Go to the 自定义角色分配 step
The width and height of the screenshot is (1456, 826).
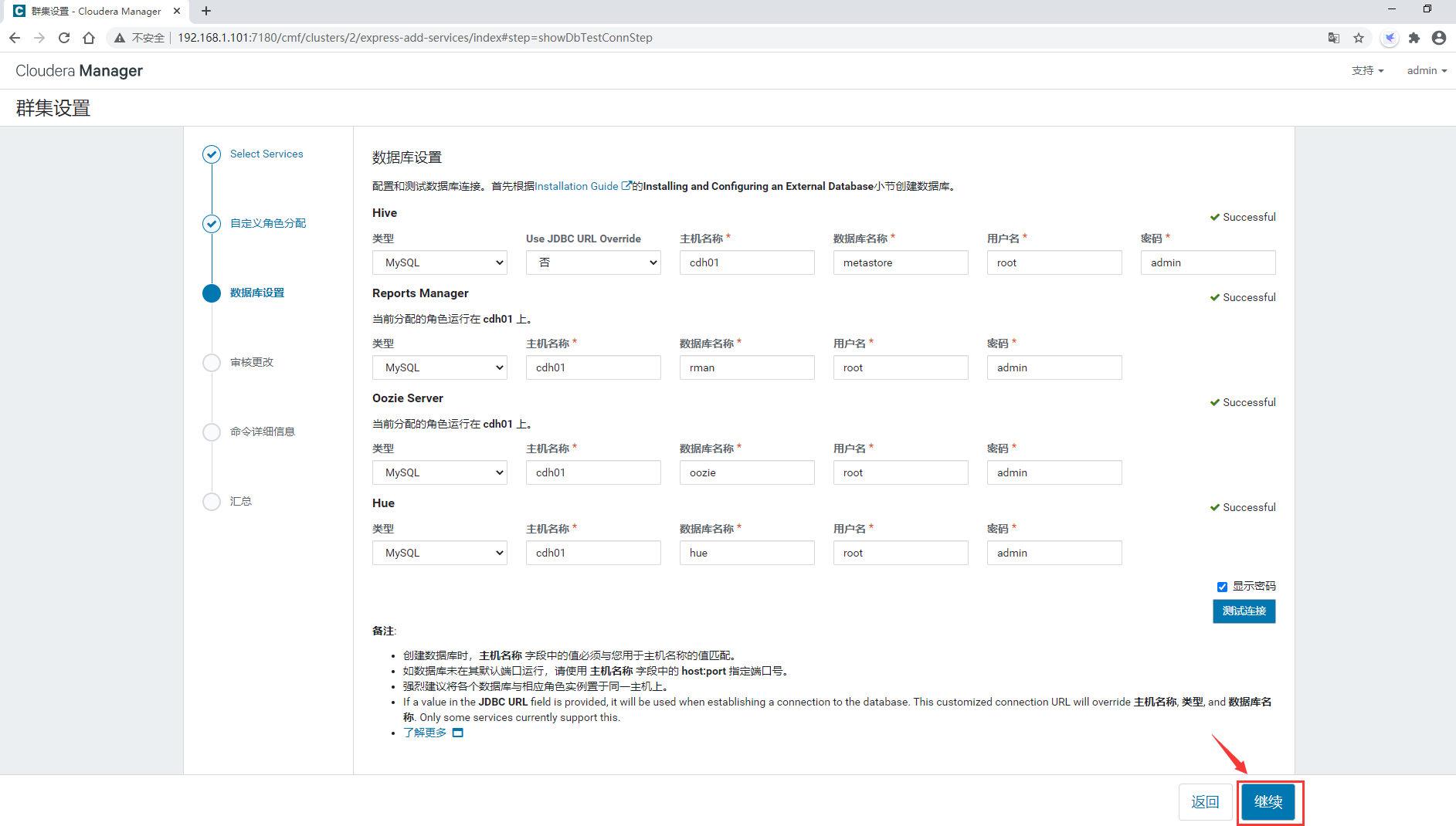pyautogui.click(x=268, y=223)
